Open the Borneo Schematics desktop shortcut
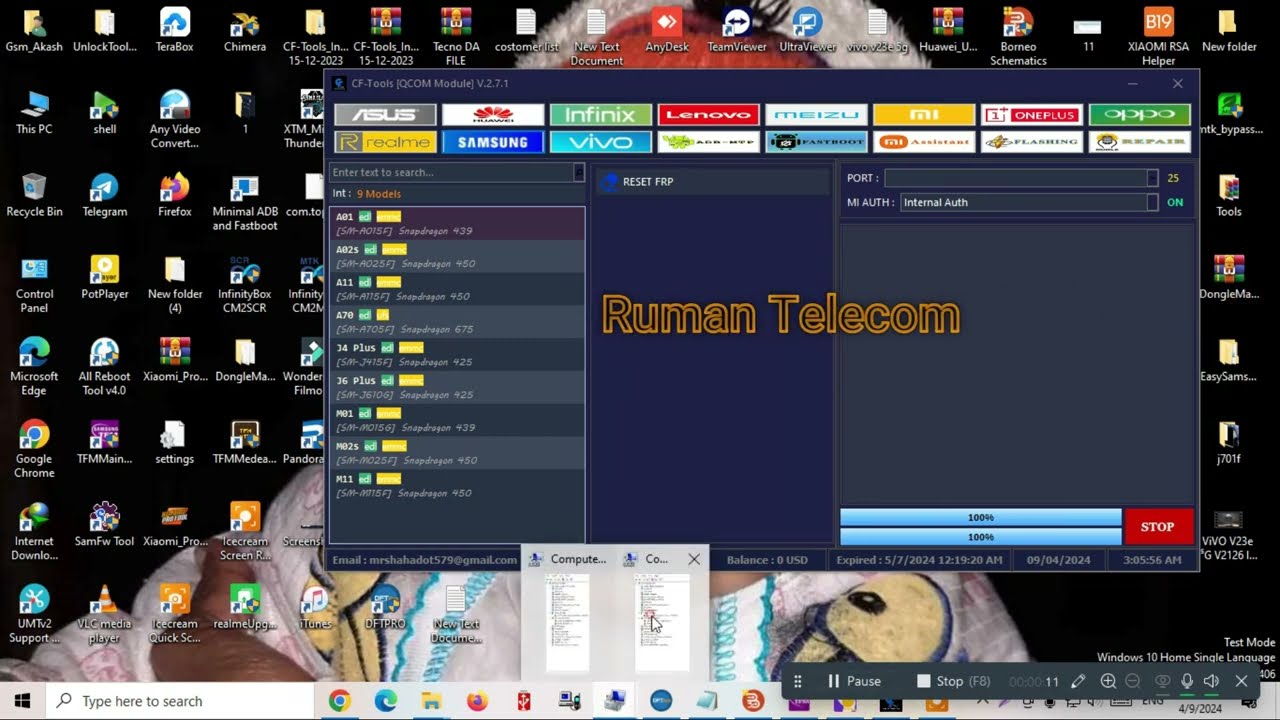 tap(1018, 36)
